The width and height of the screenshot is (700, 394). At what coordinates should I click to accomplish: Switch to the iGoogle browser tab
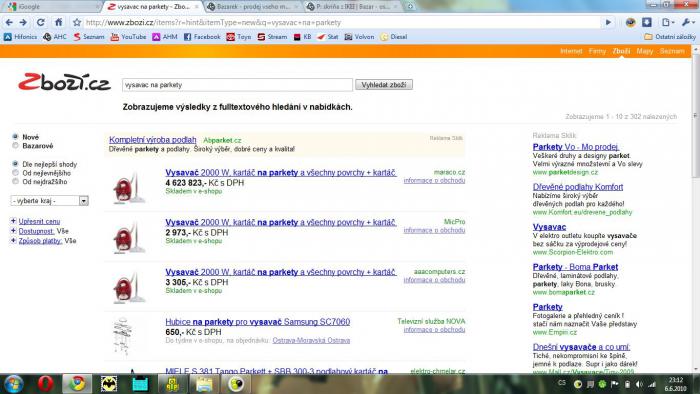pyautogui.click(x=50, y=7)
